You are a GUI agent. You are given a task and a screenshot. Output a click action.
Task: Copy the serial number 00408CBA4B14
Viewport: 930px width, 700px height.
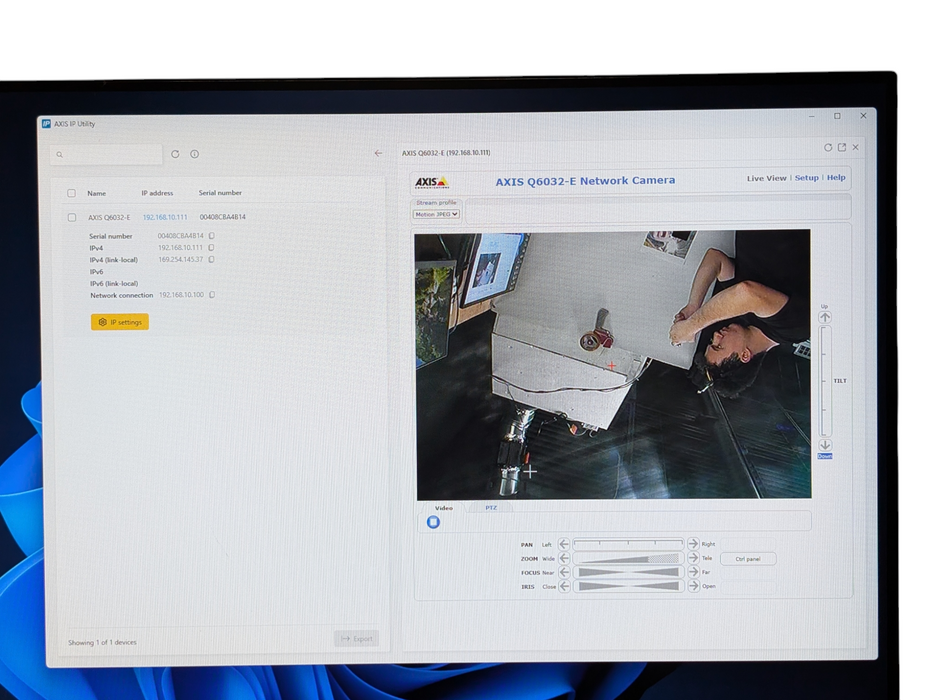click(x=212, y=236)
